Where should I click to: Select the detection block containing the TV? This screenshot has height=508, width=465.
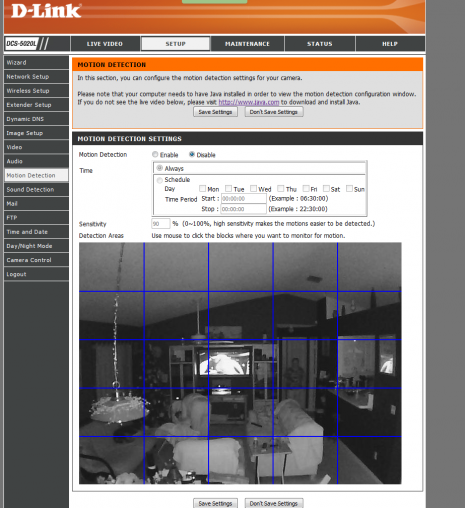point(241,364)
